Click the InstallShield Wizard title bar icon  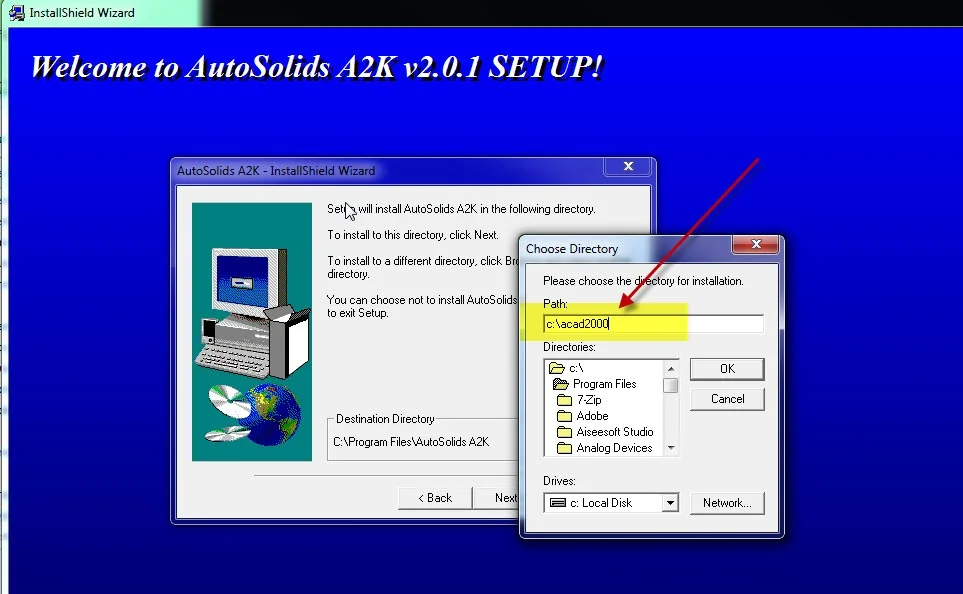coord(17,12)
